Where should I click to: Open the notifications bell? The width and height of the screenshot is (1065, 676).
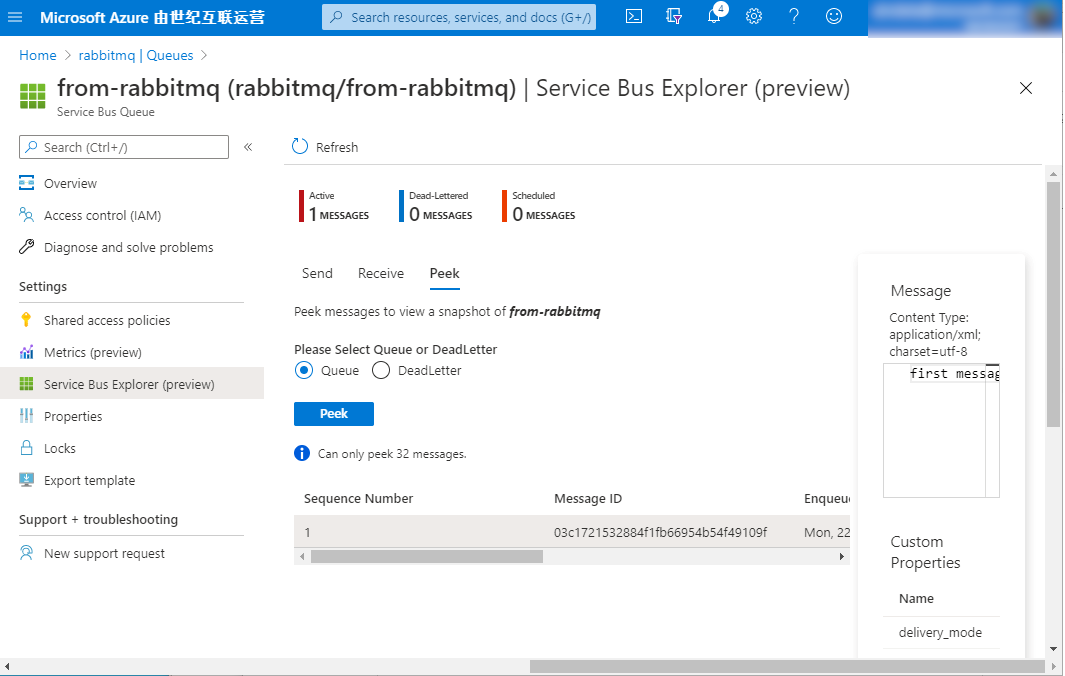click(x=714, y=17)
